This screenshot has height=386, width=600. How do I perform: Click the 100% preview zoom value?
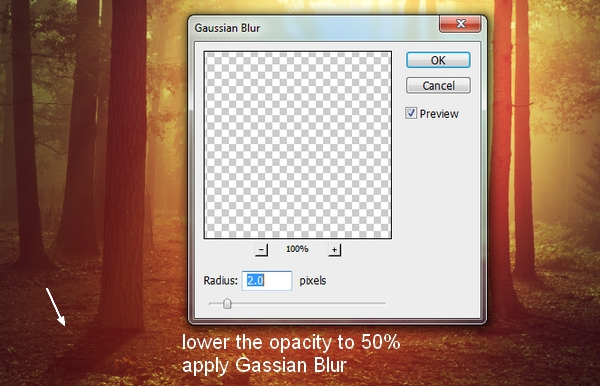297,249
